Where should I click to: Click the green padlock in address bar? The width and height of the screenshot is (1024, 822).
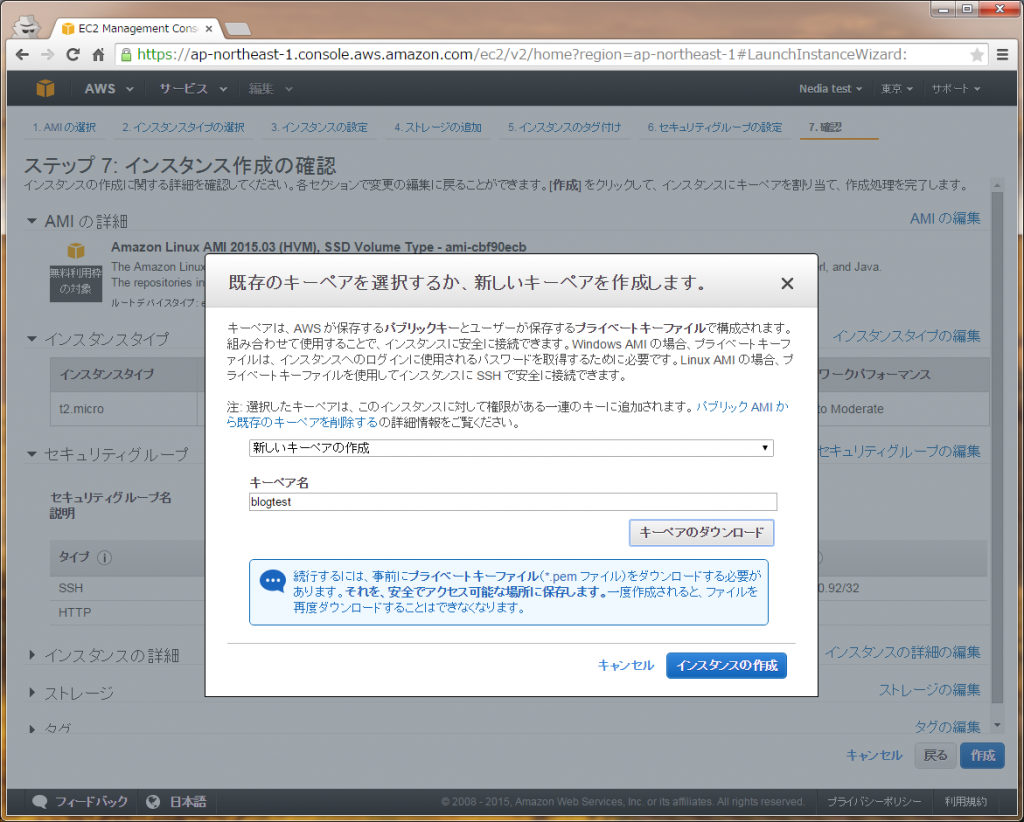[x=127, y=55]
